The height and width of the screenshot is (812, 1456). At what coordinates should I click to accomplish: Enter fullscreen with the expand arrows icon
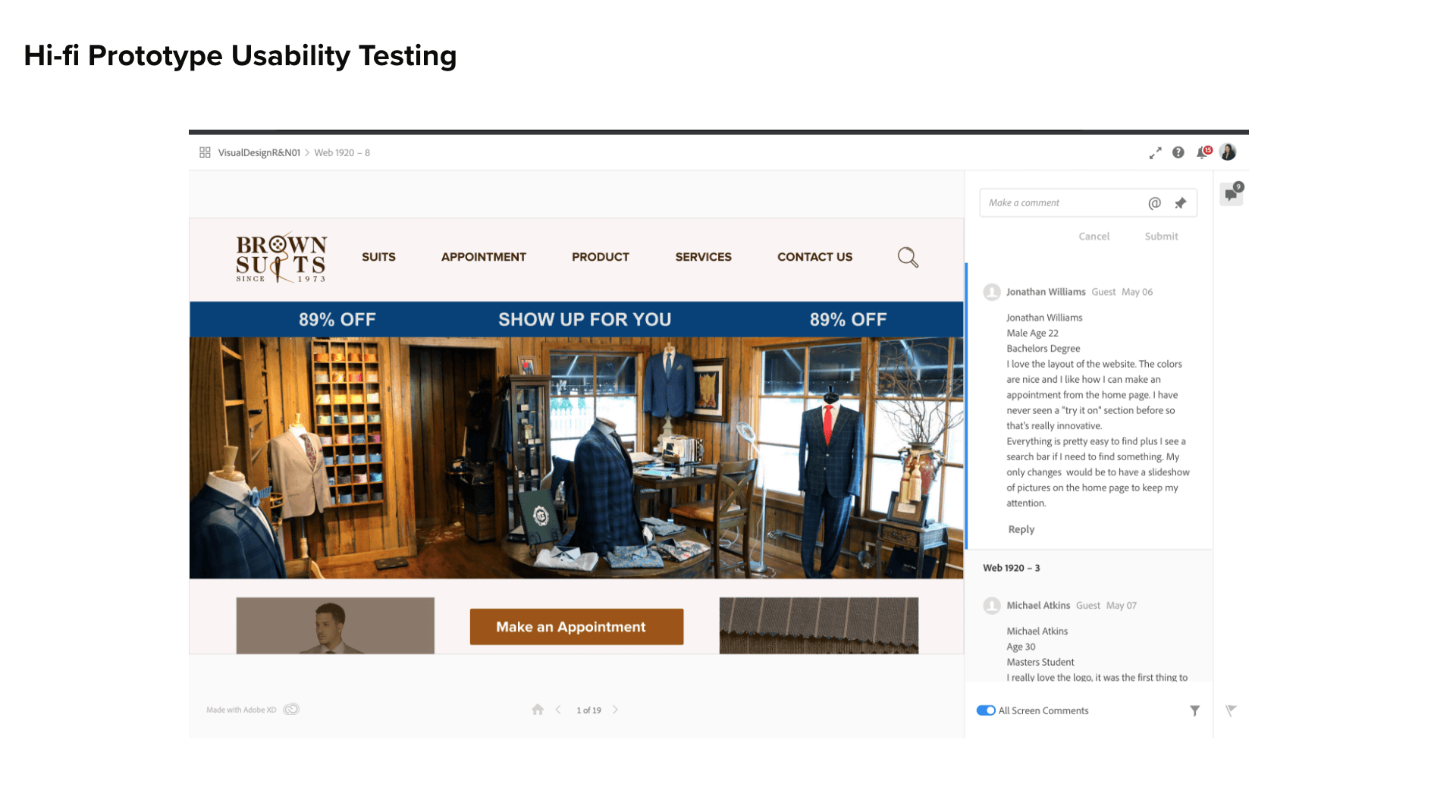1155,153
